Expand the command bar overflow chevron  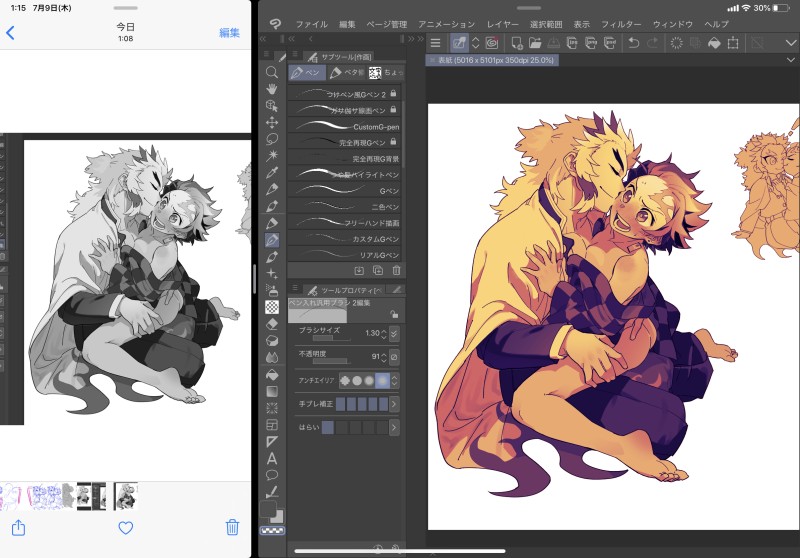pyautogui.click(x=791, y=43)
